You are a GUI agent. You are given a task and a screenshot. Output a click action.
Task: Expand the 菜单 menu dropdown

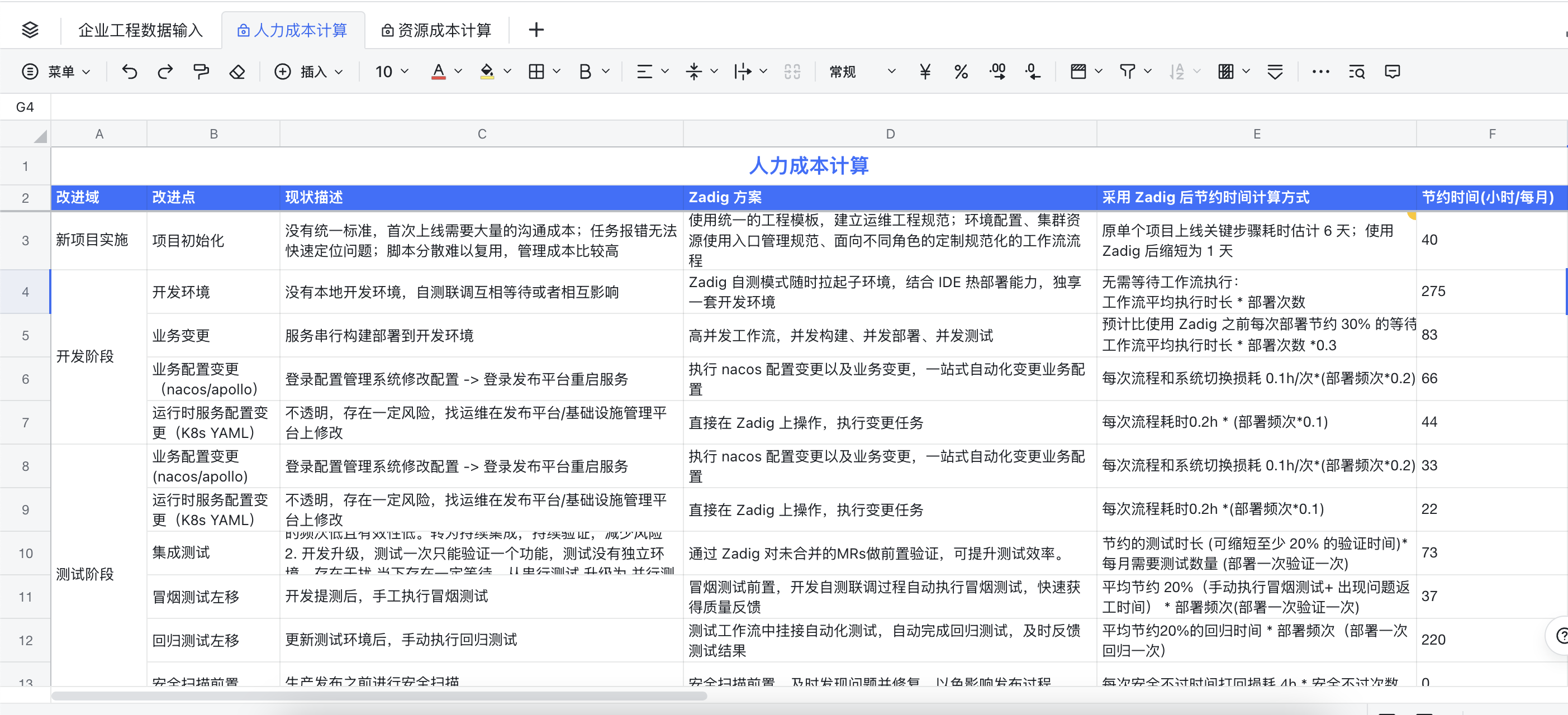click(x=56, y=72)
